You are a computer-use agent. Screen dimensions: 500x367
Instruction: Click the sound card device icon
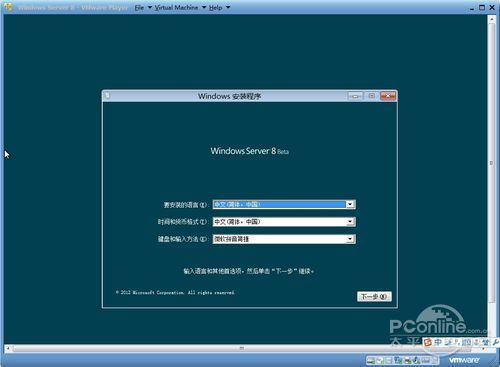pos(416,361)
